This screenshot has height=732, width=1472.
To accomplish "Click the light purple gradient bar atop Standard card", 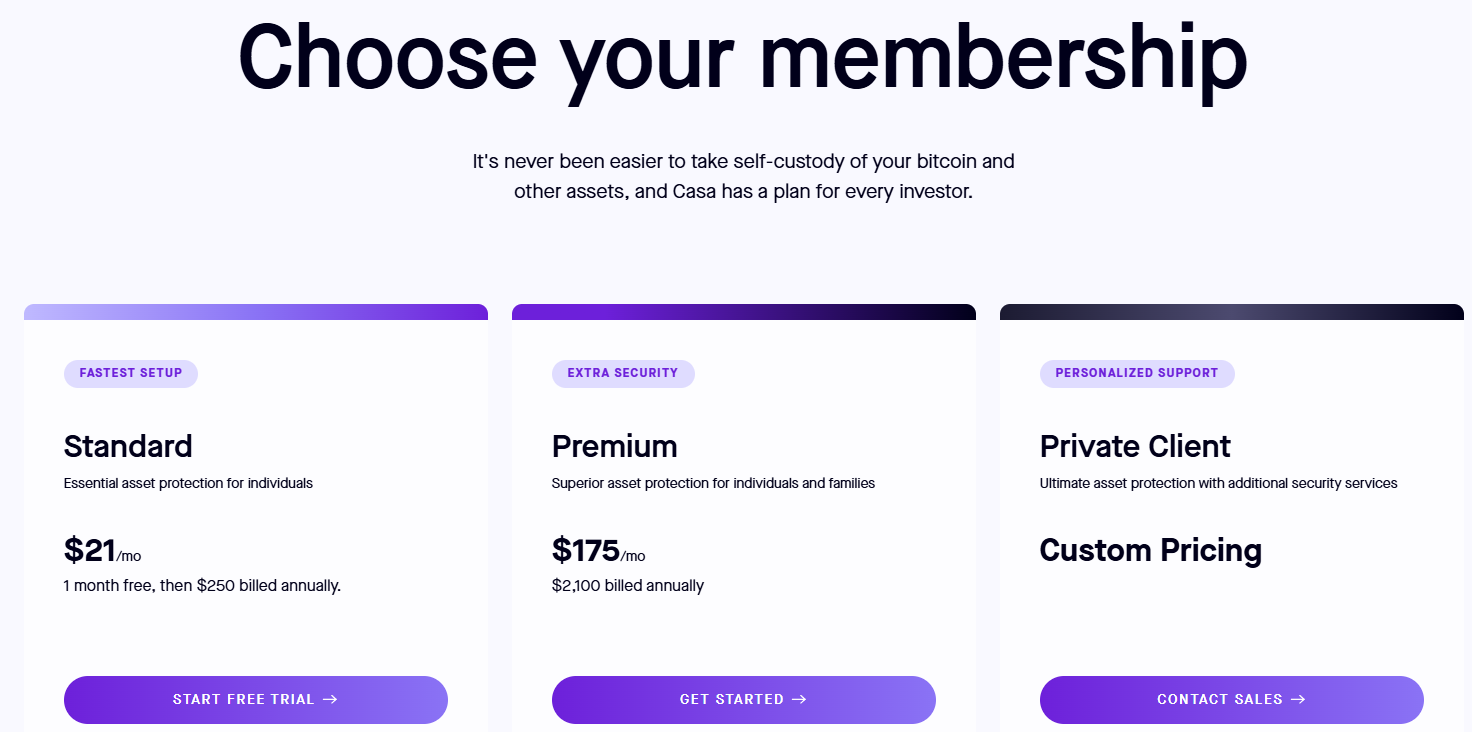I will pyautogui.click(x=256, y=312).
